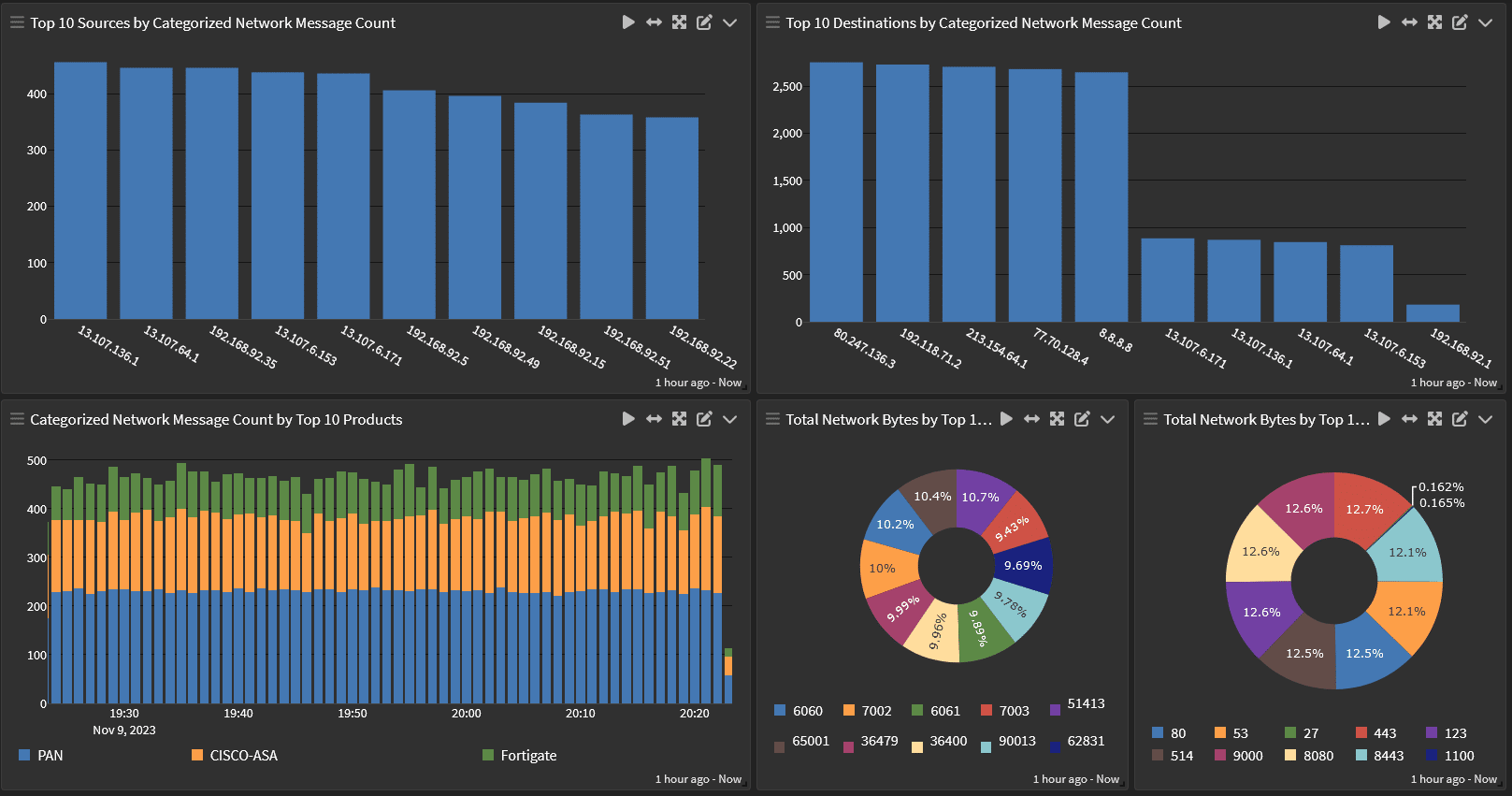This screenshot has width=1512, height=796.
Task: Edit the Top 10 Destinations widget
Action: pos(1460,22)
